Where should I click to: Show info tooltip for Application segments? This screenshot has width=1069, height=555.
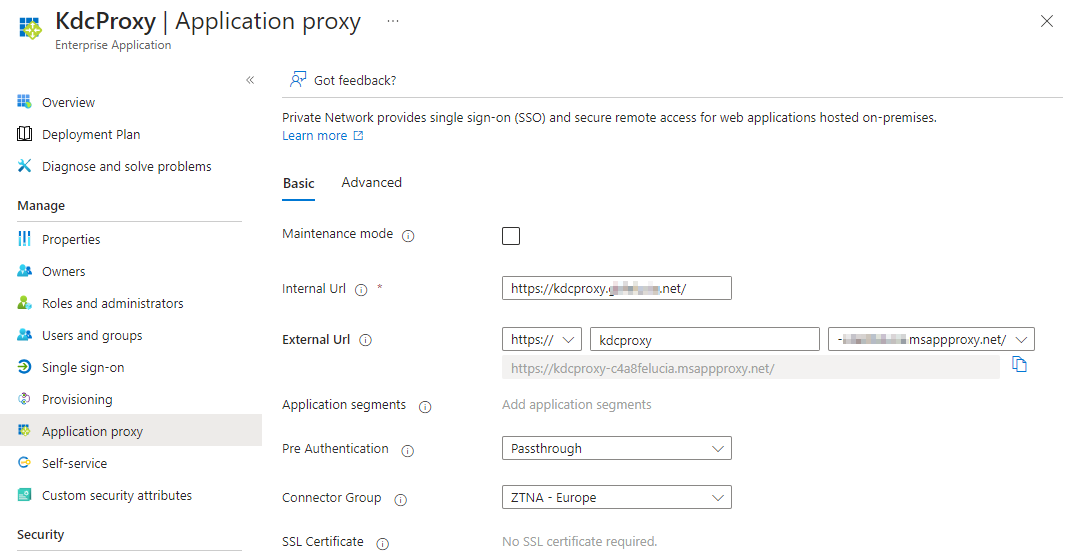425,407
